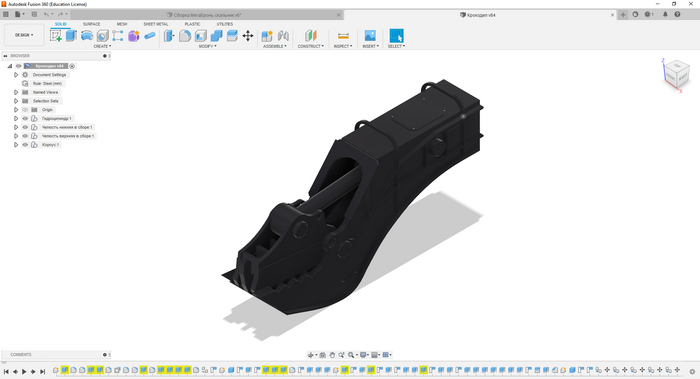Viewport: 700px width, 379px height.
Task: Click the ViewCube to orient the view
Action: 677,74
